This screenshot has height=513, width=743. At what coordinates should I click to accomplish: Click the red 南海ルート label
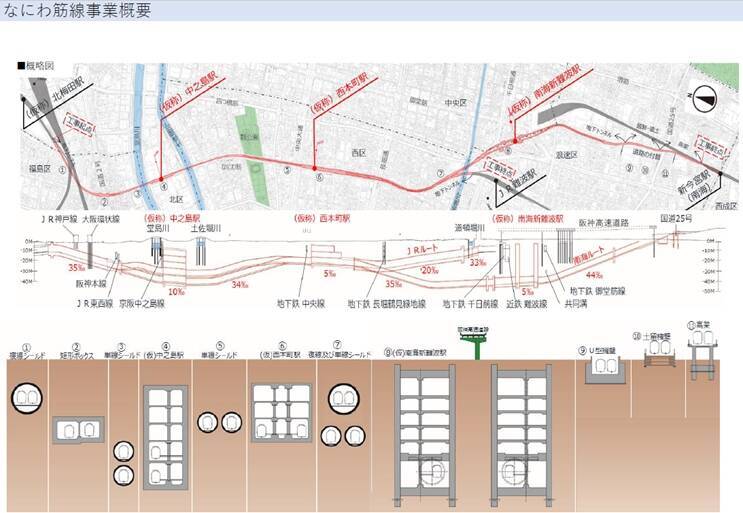tap(589, 256)
